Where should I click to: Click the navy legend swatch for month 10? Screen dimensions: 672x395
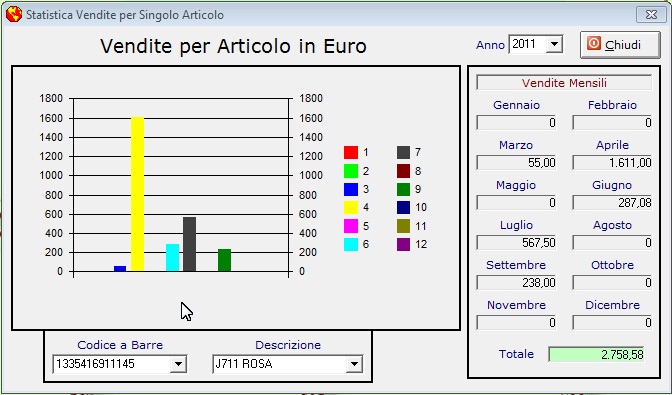pyautogui.click(x=403, y=207)
